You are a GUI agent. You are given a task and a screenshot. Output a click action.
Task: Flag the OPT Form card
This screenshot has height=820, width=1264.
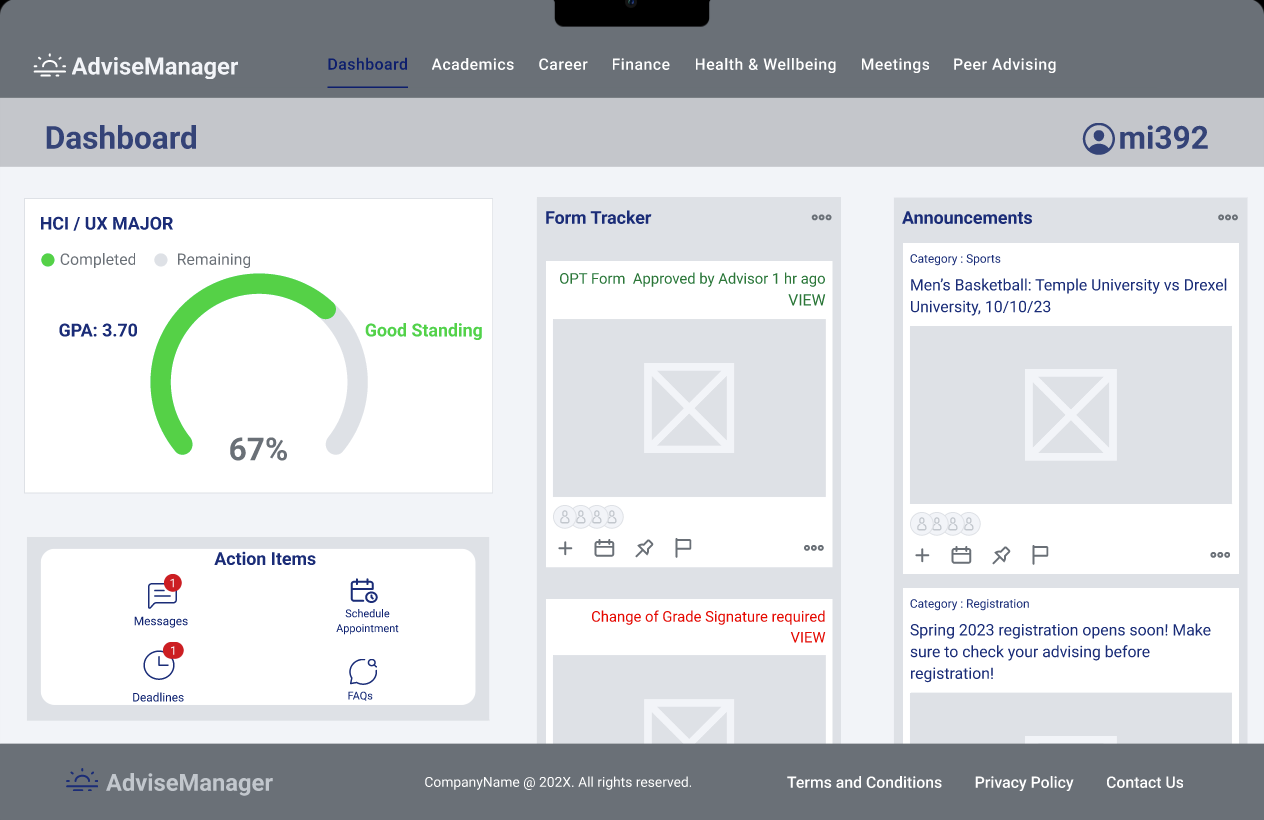tap(683, 548)
